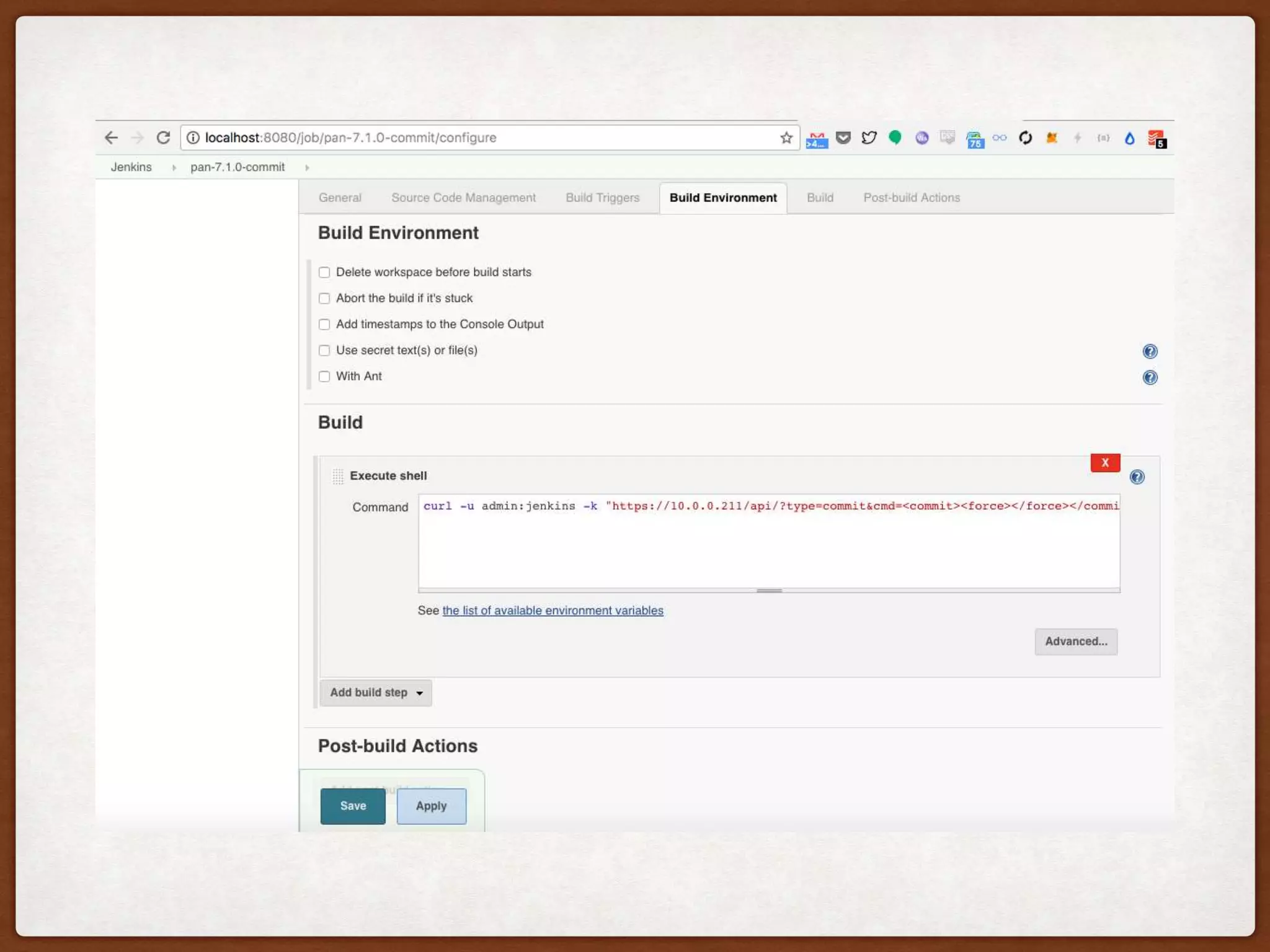Tick Use secret text(s) or file(s)

(324, 350)
